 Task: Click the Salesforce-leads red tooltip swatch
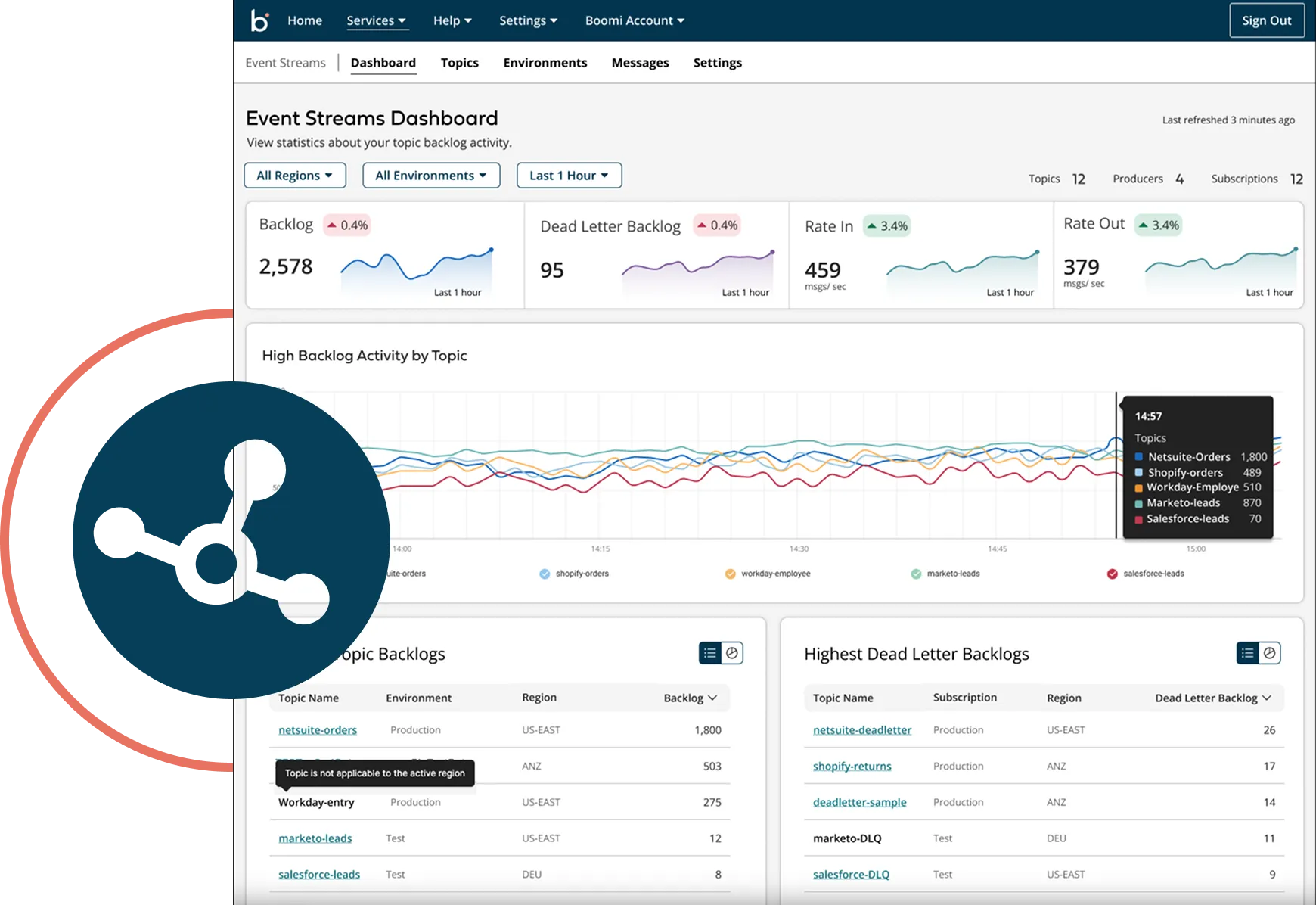[x=1139, y=519]
